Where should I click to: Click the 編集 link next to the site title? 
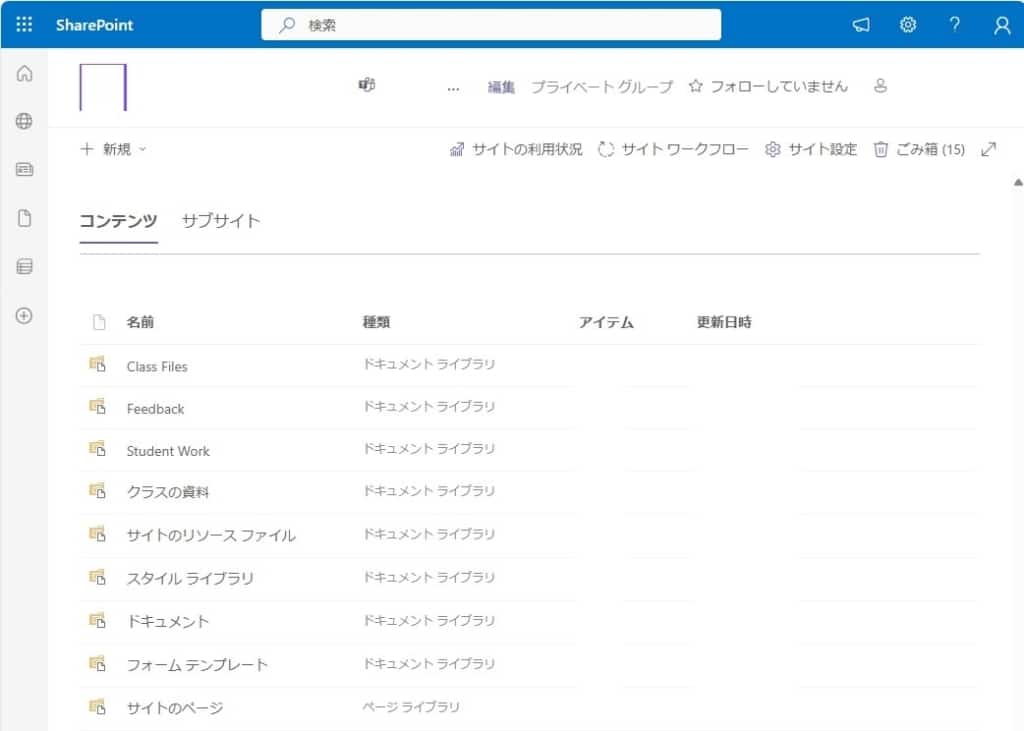pos(500,87)
